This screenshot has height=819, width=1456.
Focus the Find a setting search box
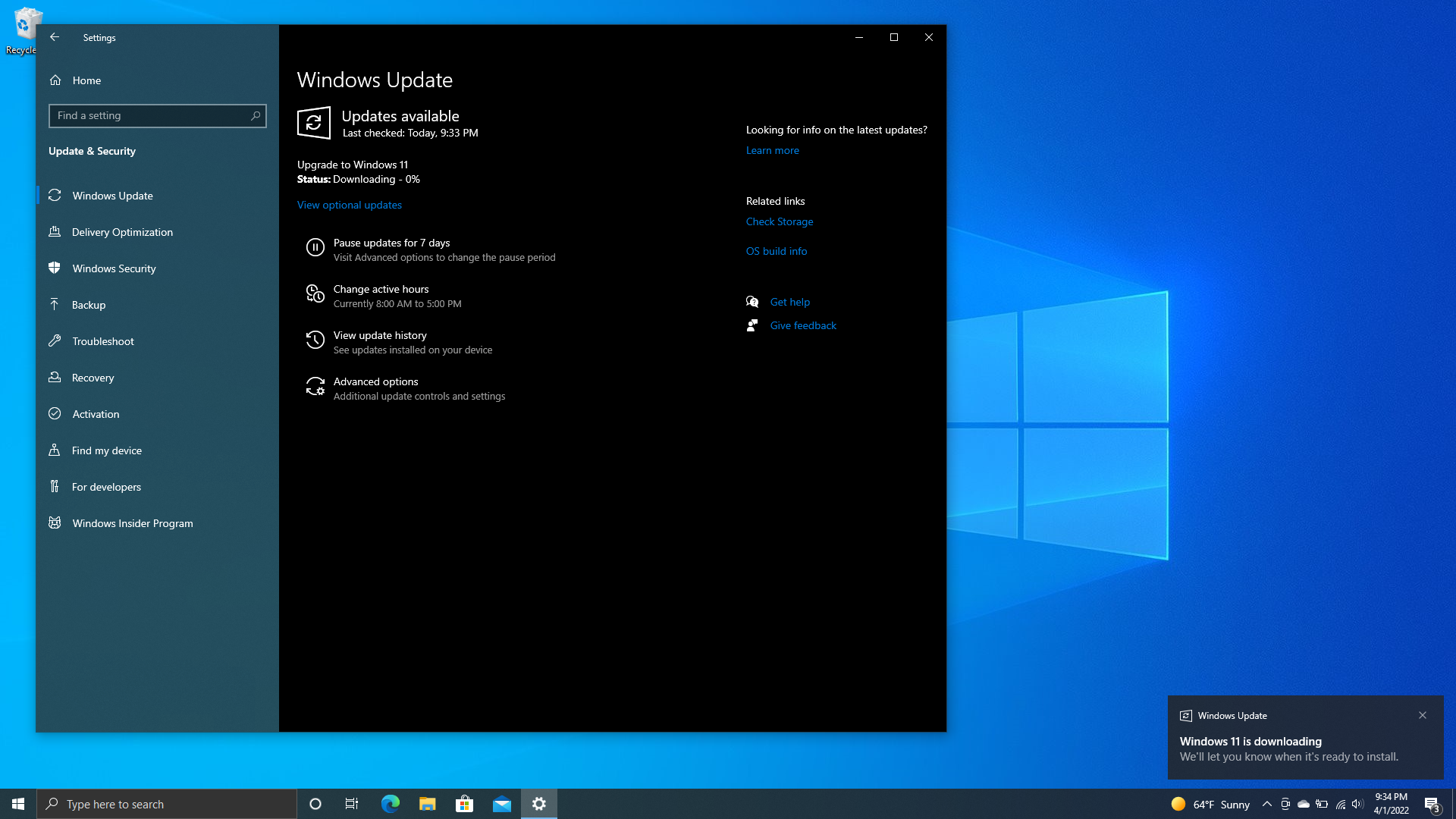click(158, 116)
